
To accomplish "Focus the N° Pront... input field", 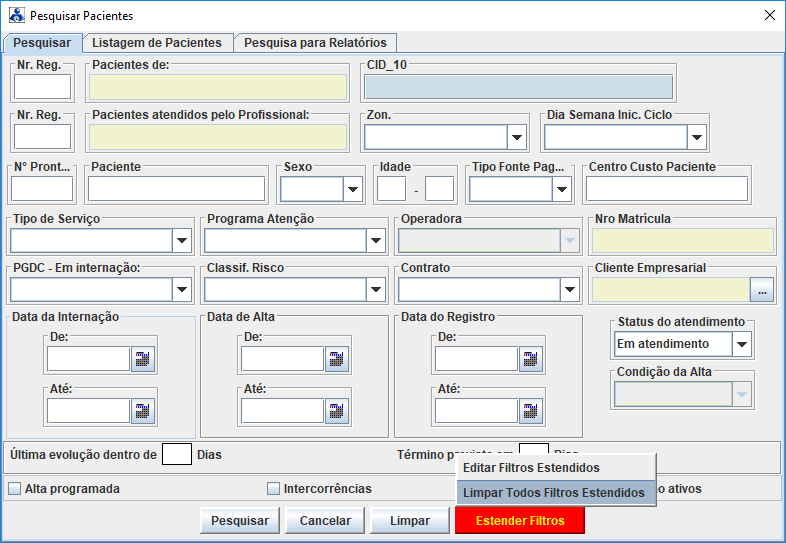I will pyautogui.click(x=42, y=190).
